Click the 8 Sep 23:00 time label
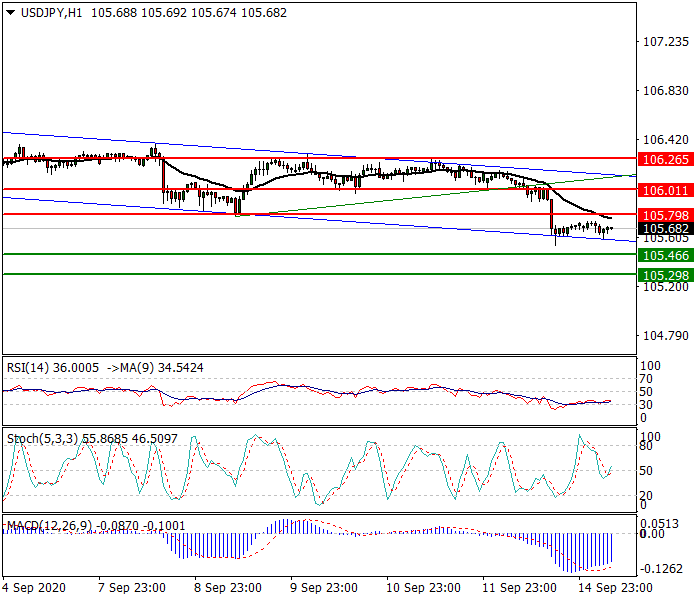This screenshot has width=700, height=600. tap(228, 588)
